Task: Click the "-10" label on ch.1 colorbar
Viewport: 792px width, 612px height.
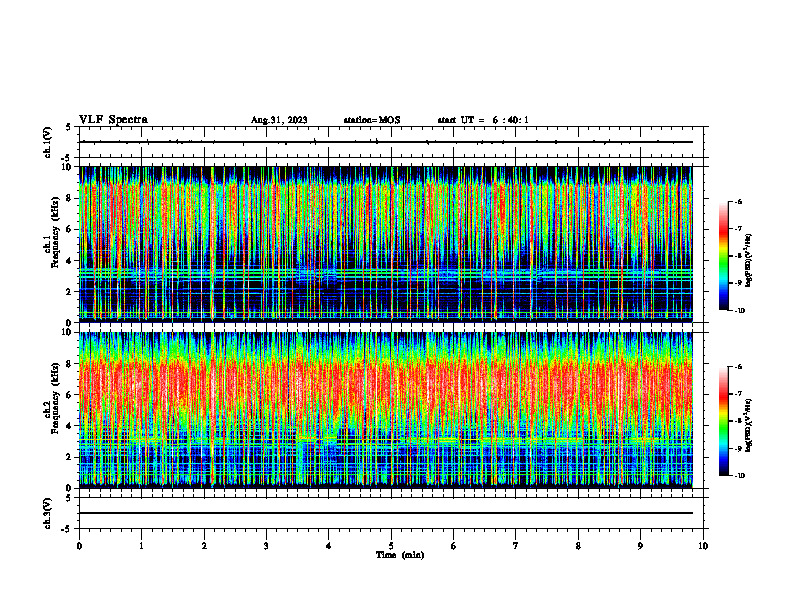Action: (x=740, y=311)
